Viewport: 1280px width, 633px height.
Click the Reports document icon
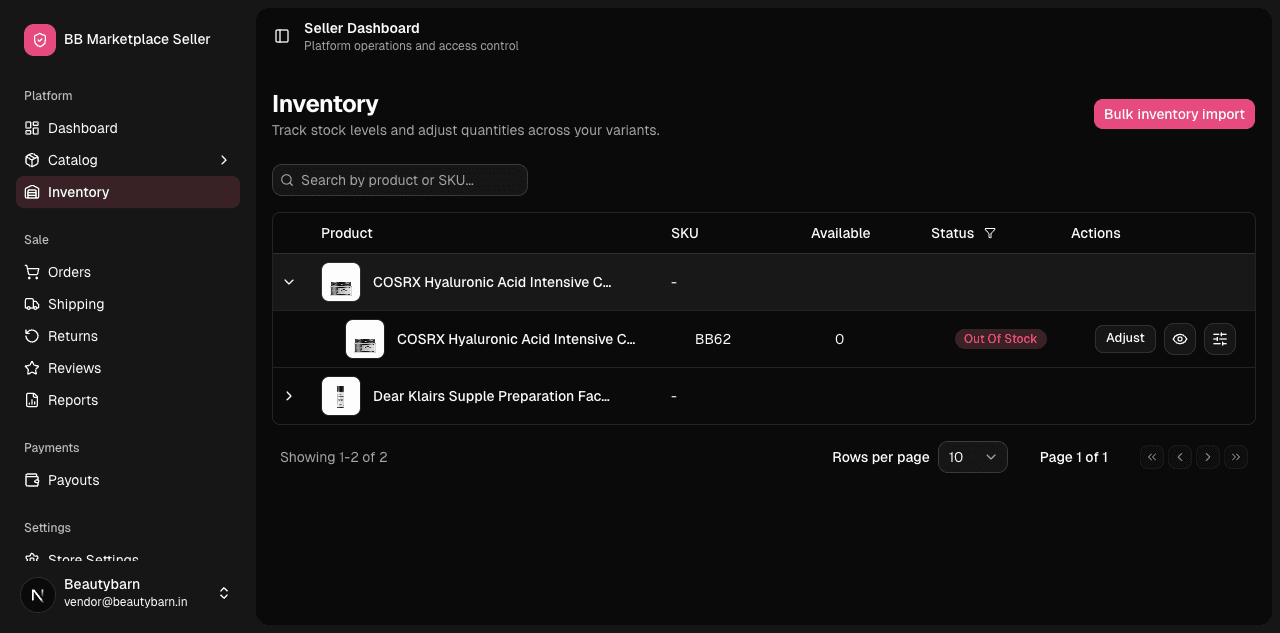[x=32, y=400]
